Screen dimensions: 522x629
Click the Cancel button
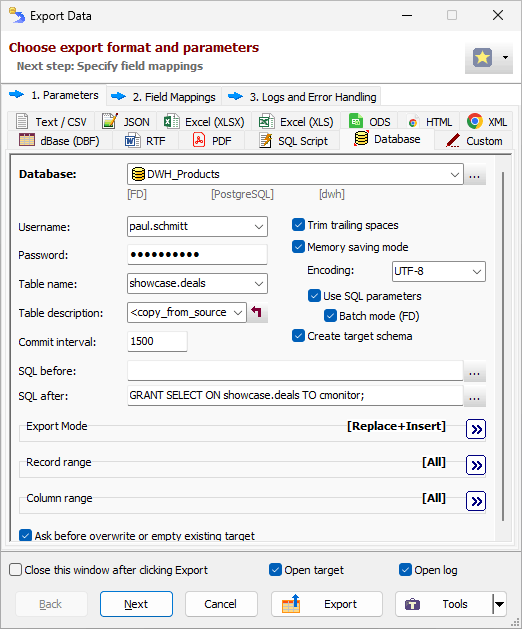pyautogui.click(x=221, y=604)
